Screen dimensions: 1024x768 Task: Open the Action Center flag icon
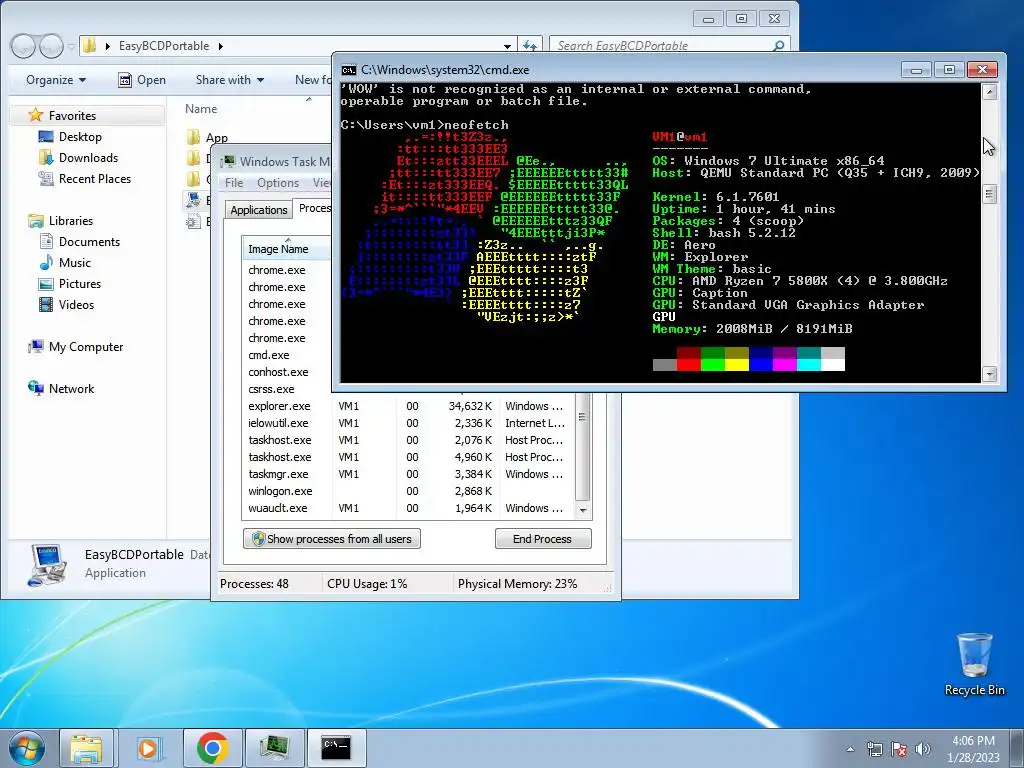coord(899,749)
